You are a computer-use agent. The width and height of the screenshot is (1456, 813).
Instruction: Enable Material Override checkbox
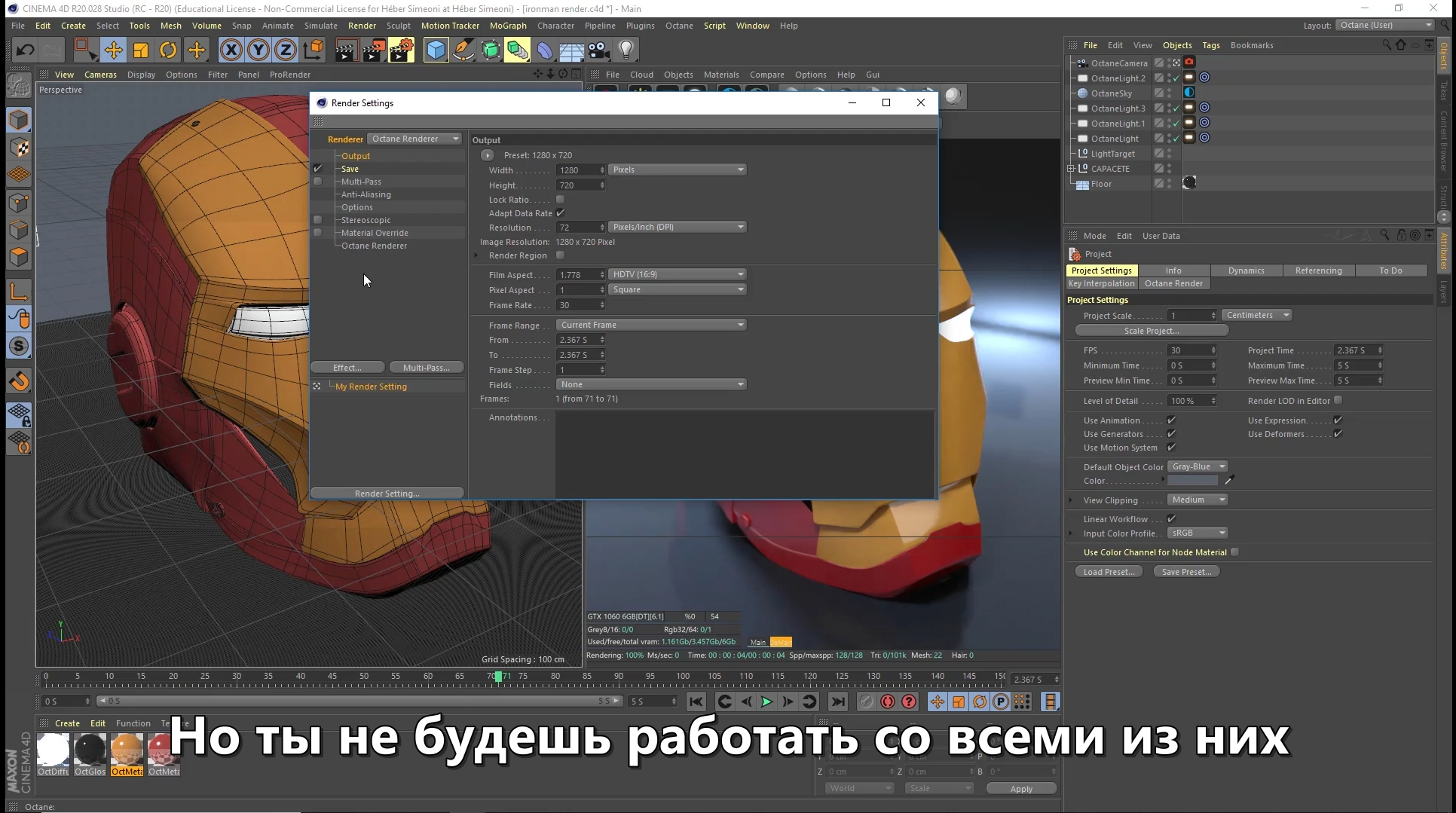(x=317, y=233)
